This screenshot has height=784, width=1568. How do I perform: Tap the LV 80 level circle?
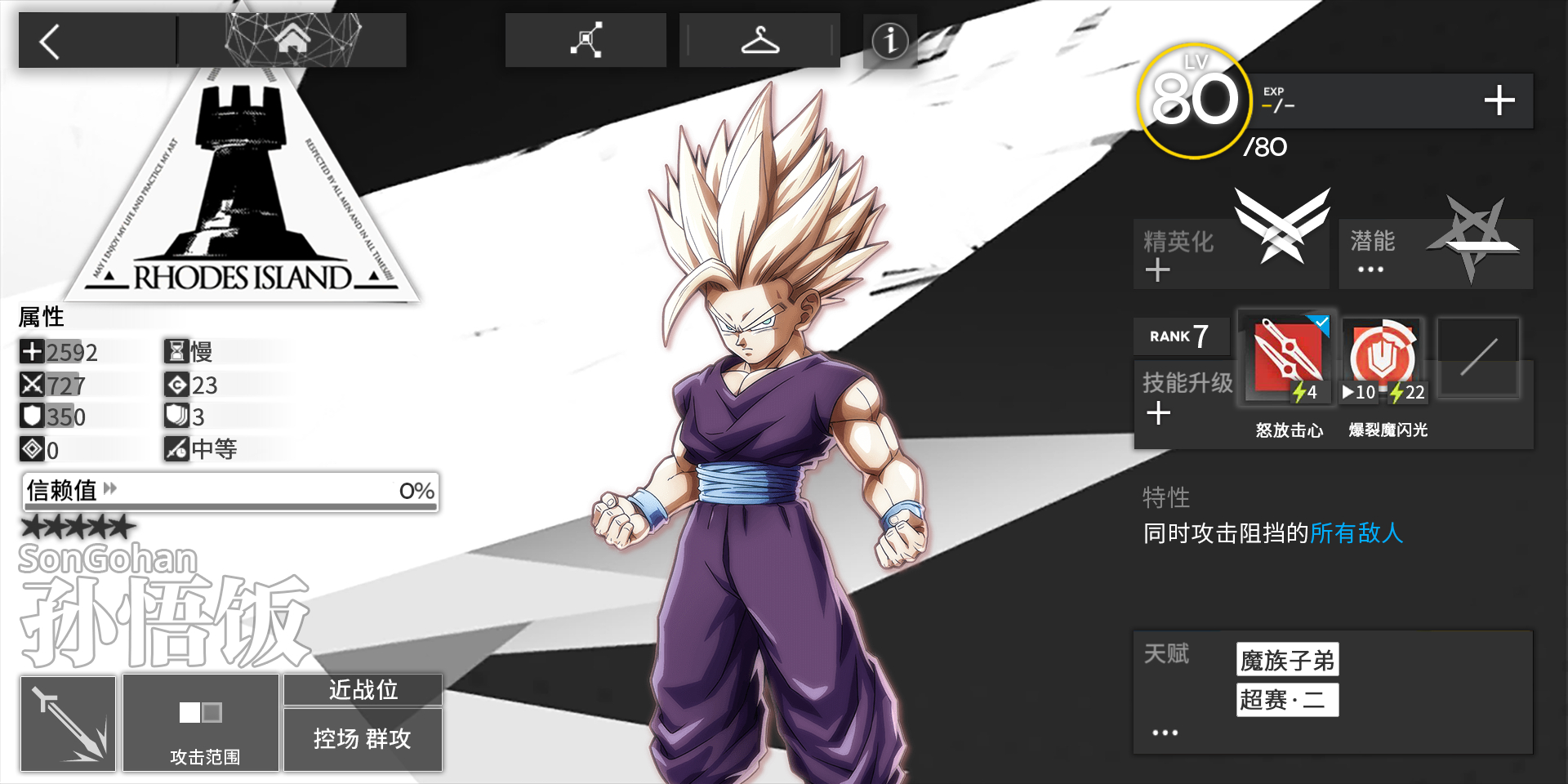(1194, 100)
